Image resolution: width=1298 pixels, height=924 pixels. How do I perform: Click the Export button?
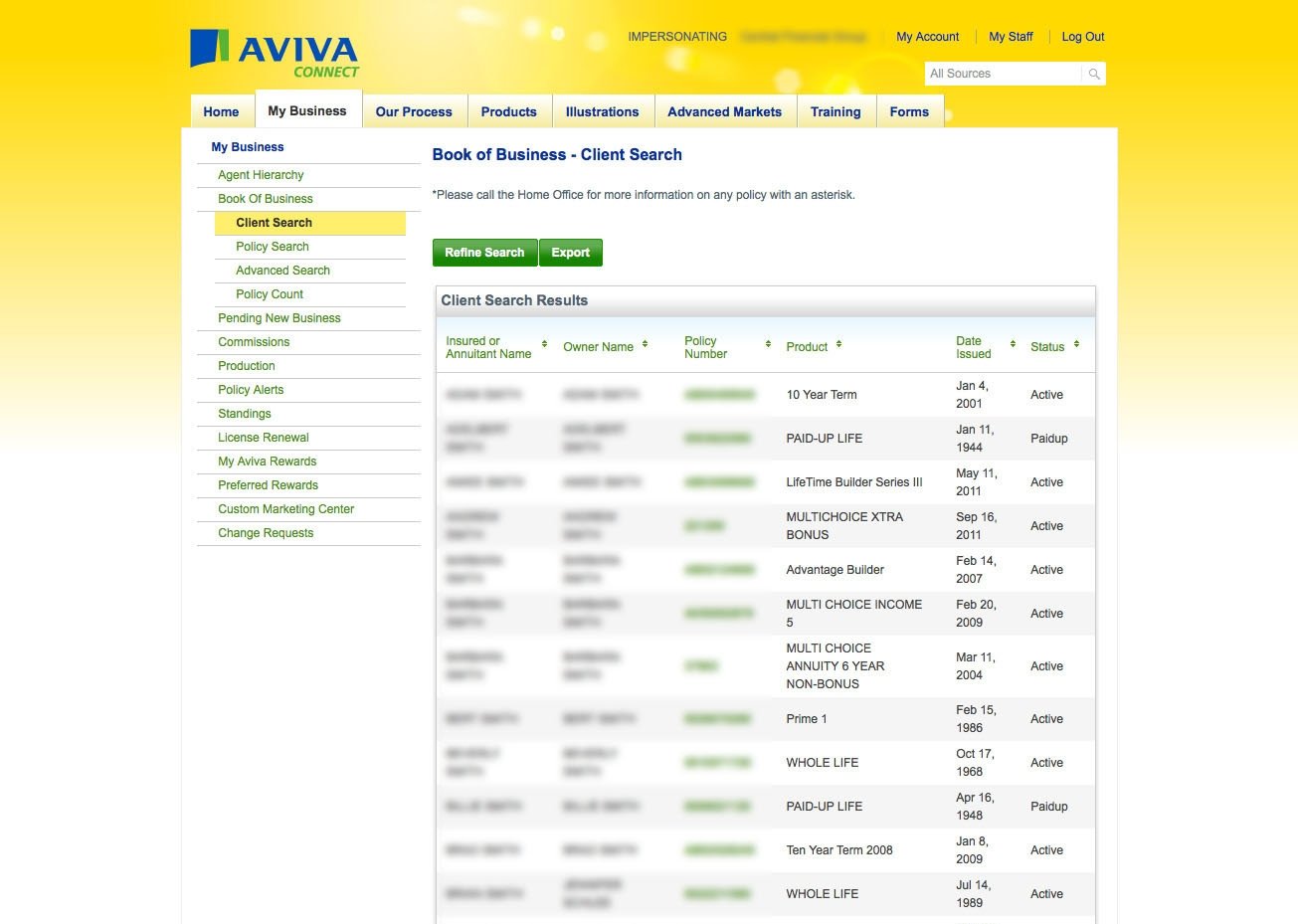tap(571, 253)
